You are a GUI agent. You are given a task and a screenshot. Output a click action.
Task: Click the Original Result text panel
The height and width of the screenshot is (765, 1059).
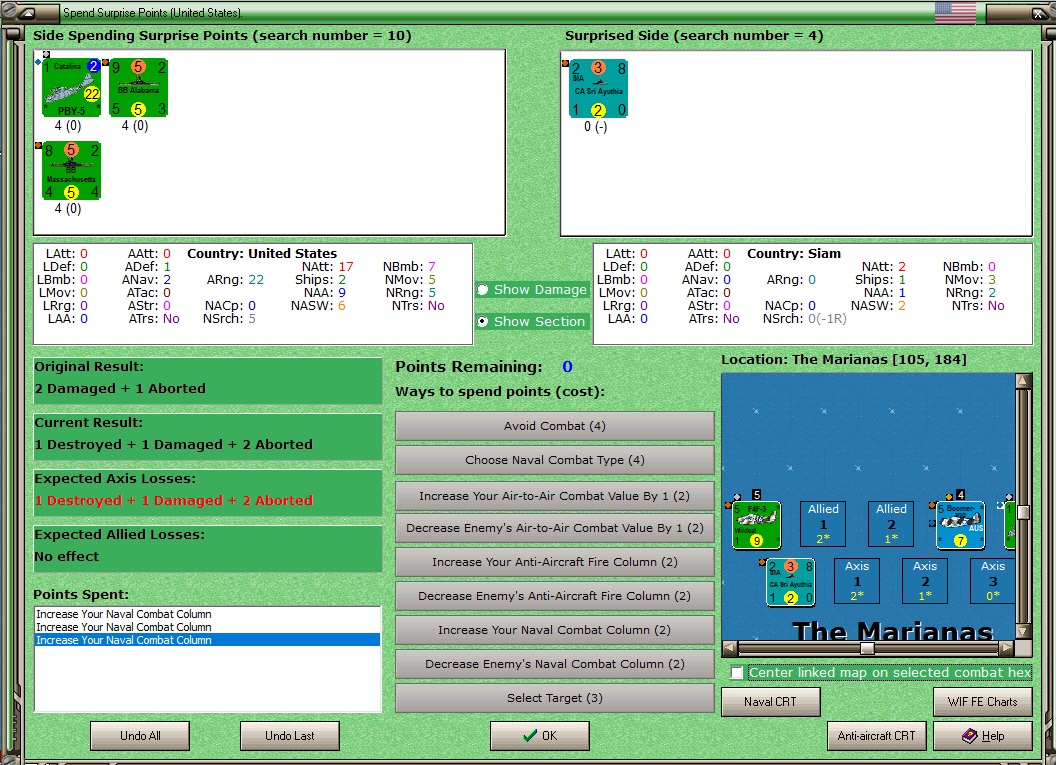(x=207, y=381)
